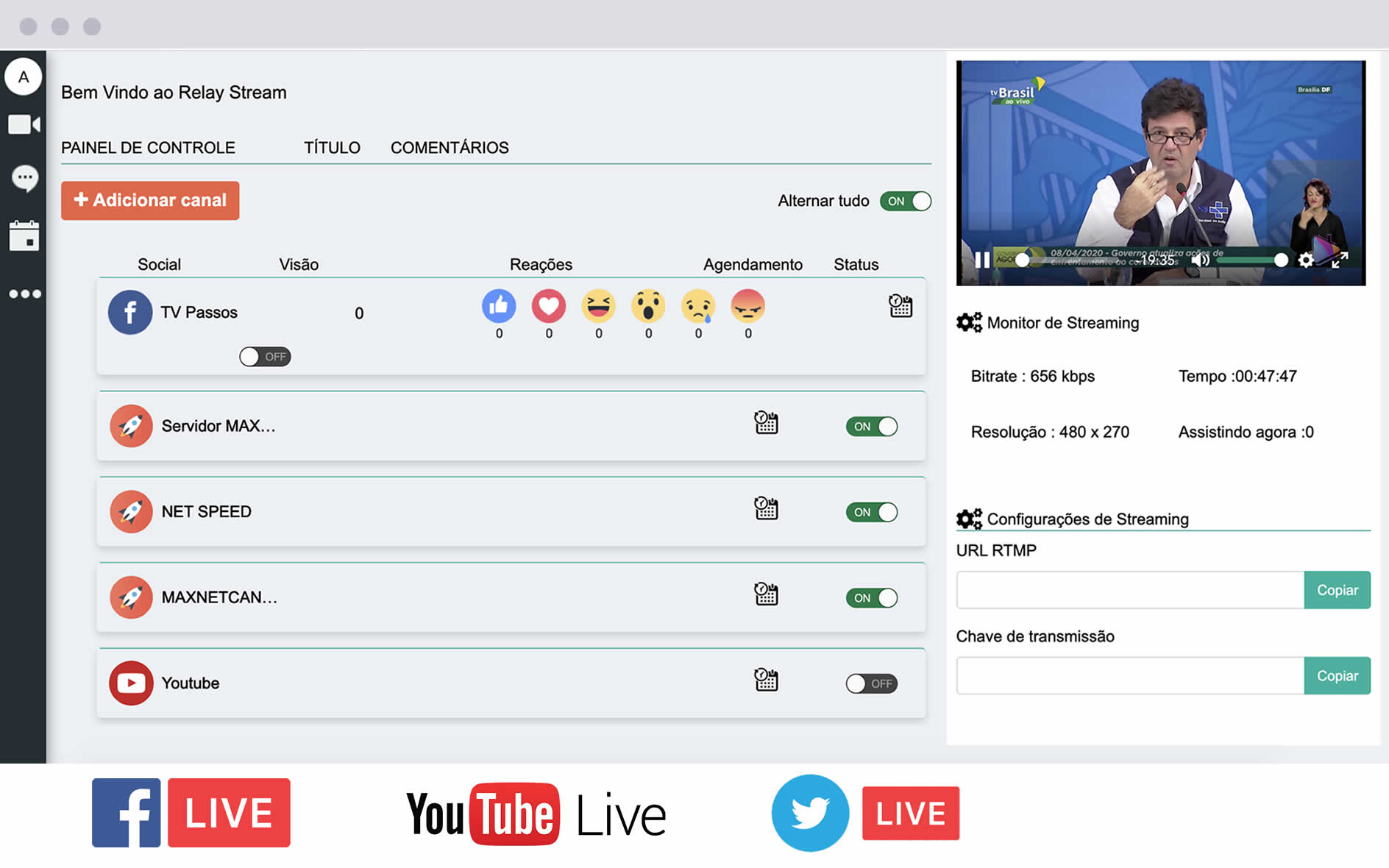This screenshot has height=868, width=1389.
Task: Click the Servidor MAX... channel name
Action: 219,426
